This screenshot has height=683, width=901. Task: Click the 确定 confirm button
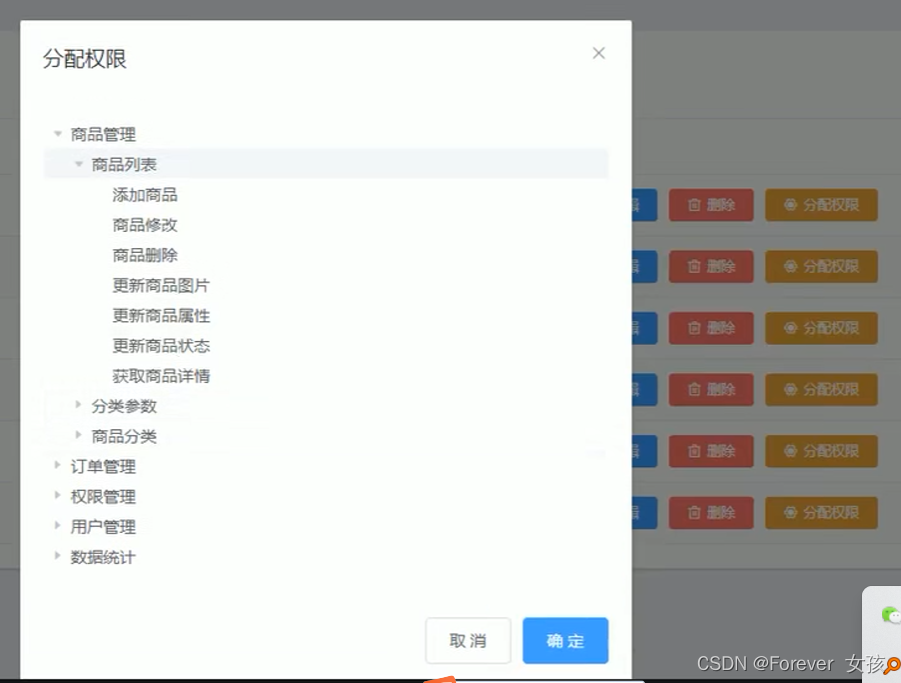pyautogui.click(x=565, y=640)
